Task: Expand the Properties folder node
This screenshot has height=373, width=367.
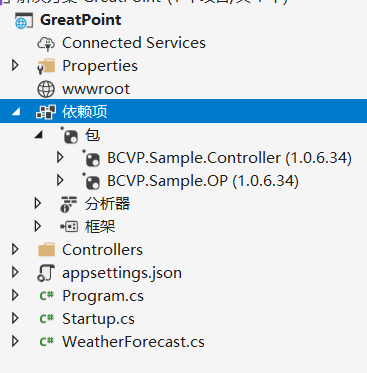Action: (15, 65)
